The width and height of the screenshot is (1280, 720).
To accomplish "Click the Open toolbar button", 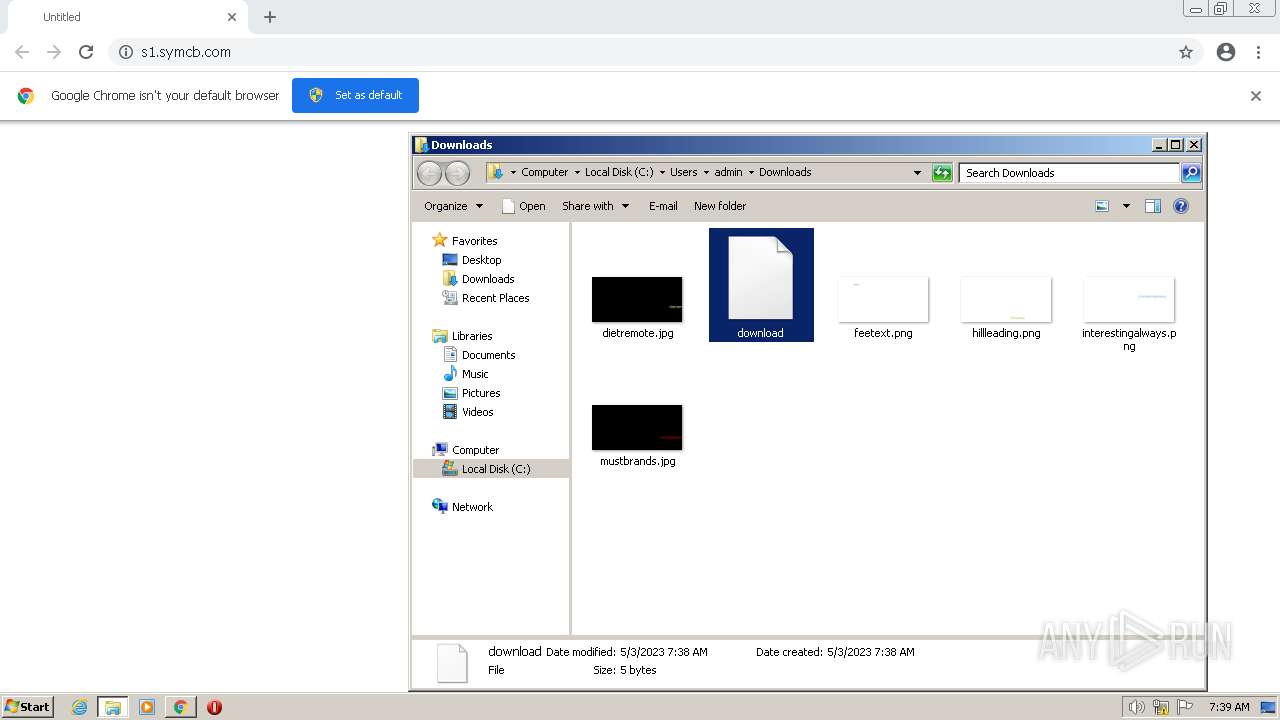I will click(x=523, y=206).
